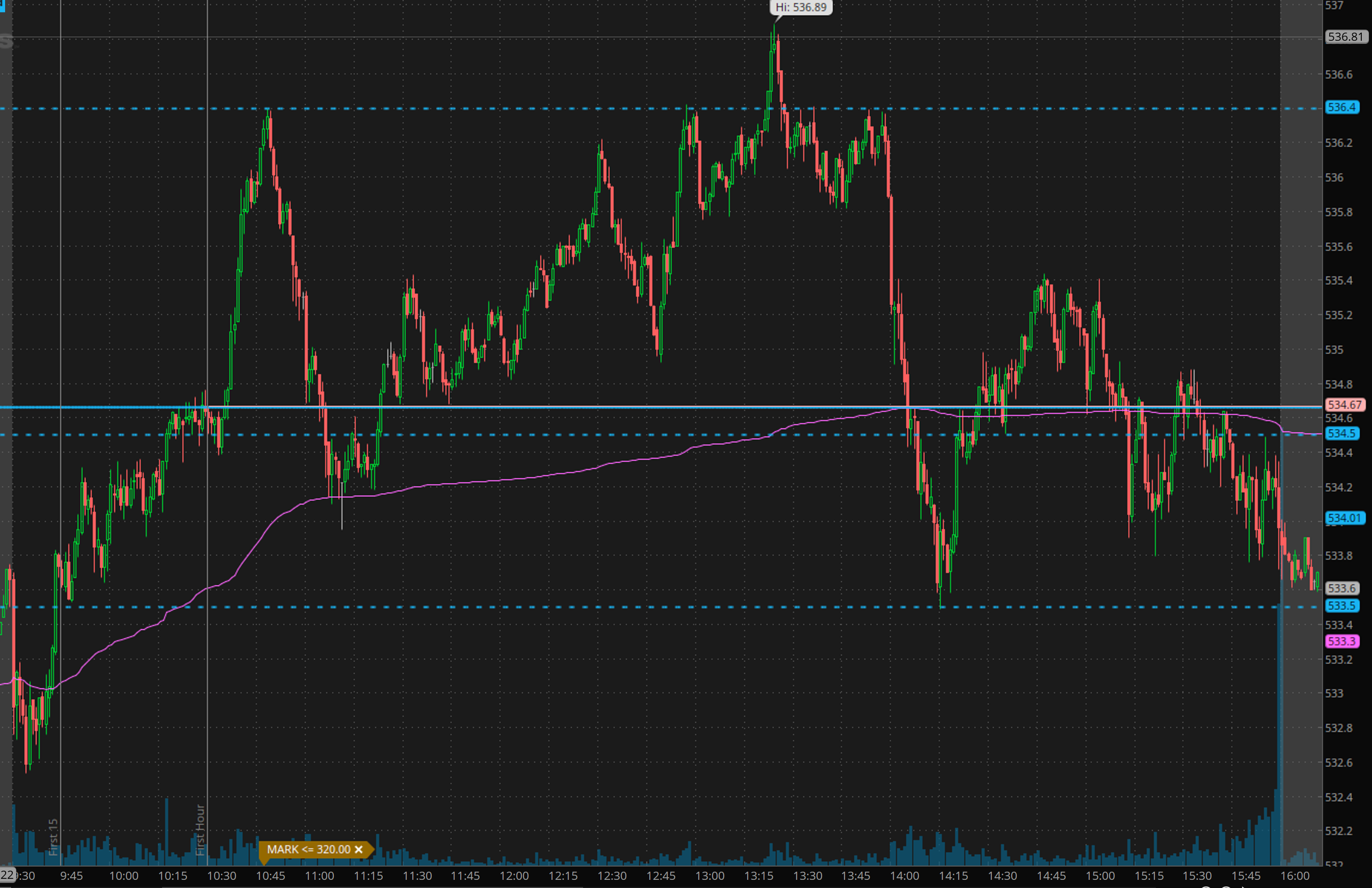This screenshot has width=1372, height=888.
Task: Close the MARK <= 320.00 alert tag
Action: coord(359,849)
